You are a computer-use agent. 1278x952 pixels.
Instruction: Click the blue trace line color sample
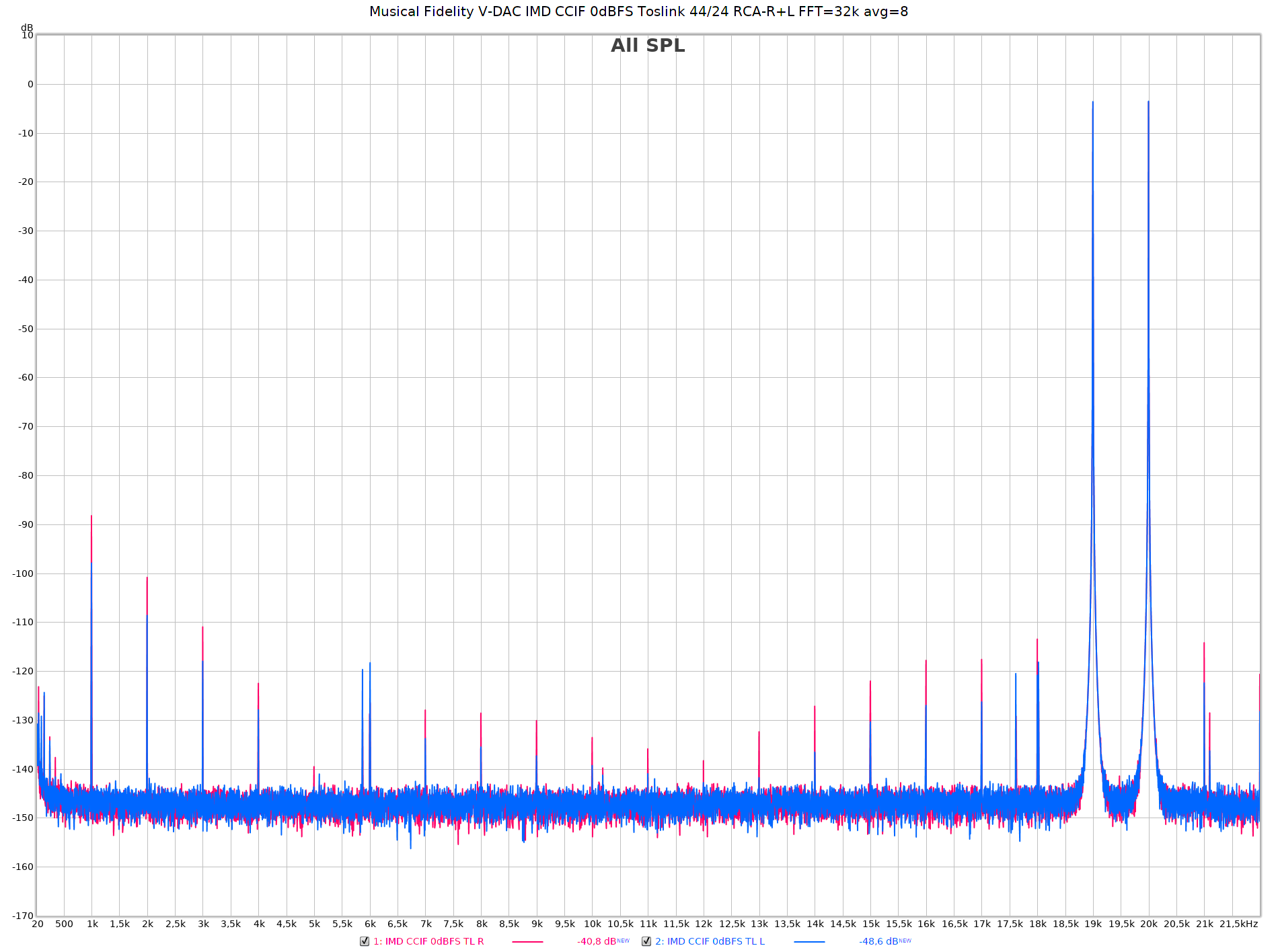809,942
